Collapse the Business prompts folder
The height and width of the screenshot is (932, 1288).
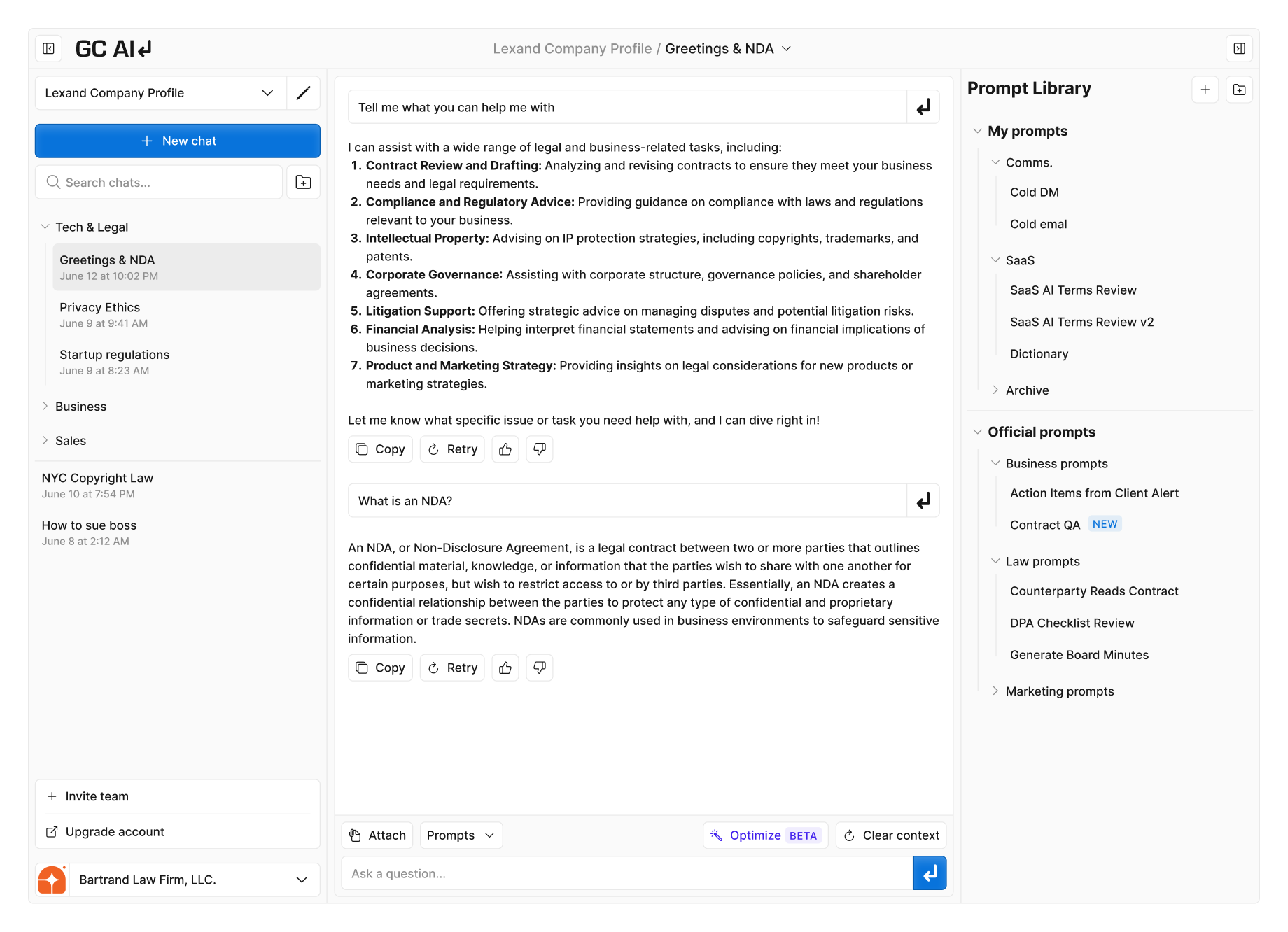995,463
